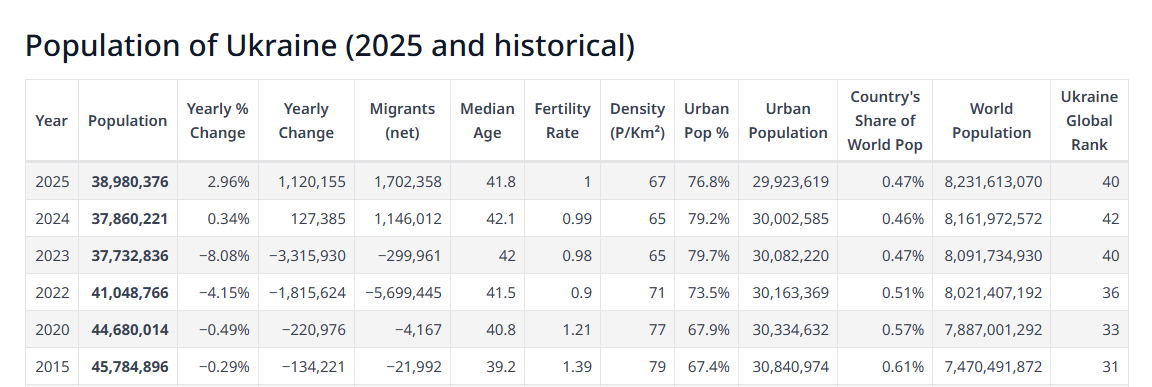Sort by the Population column header
Viewport: 1152px width, 387px height.
[128, 120]
